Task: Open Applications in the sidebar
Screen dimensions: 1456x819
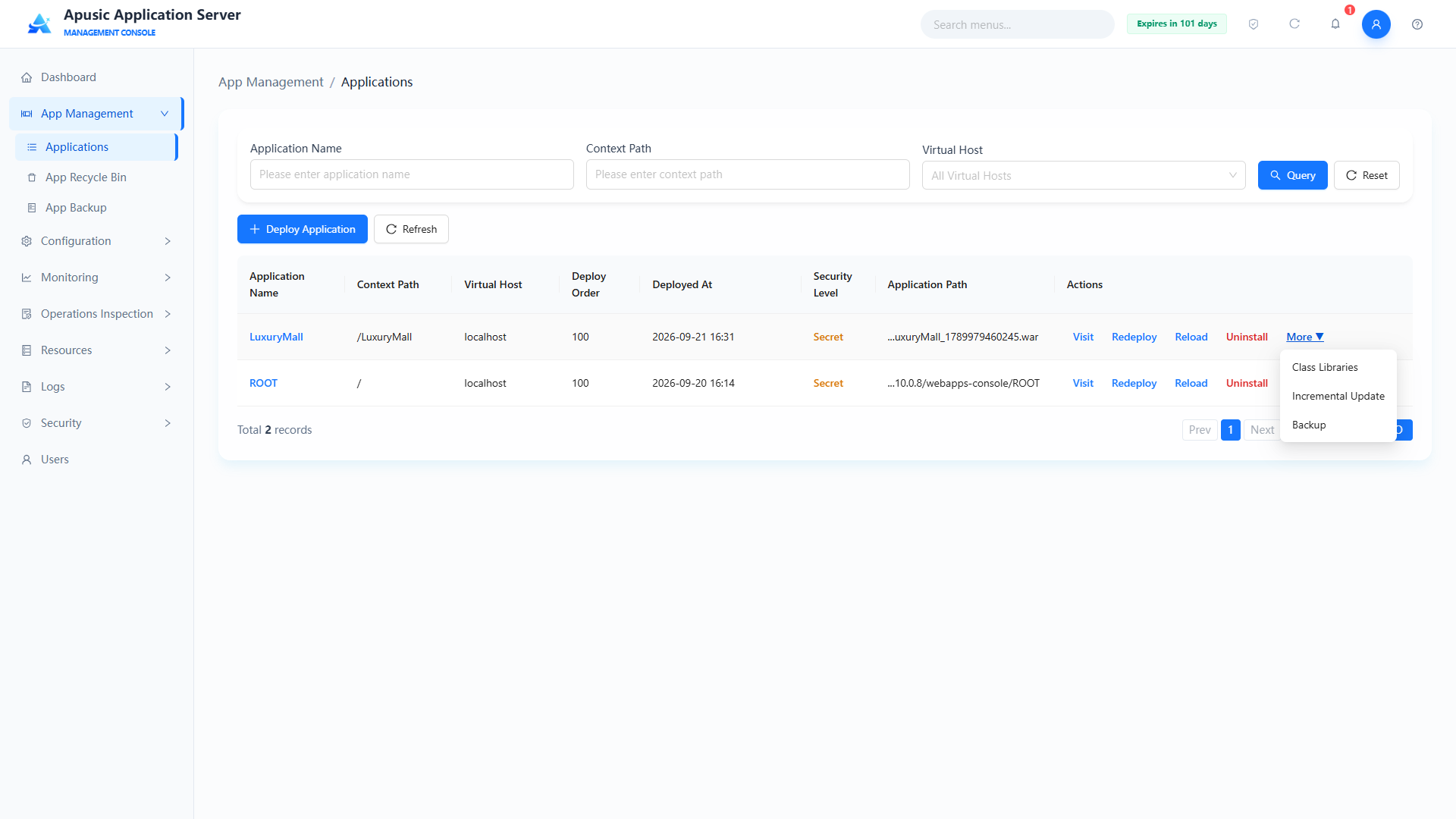Action: pyautogui.click(x=96, y=147)
